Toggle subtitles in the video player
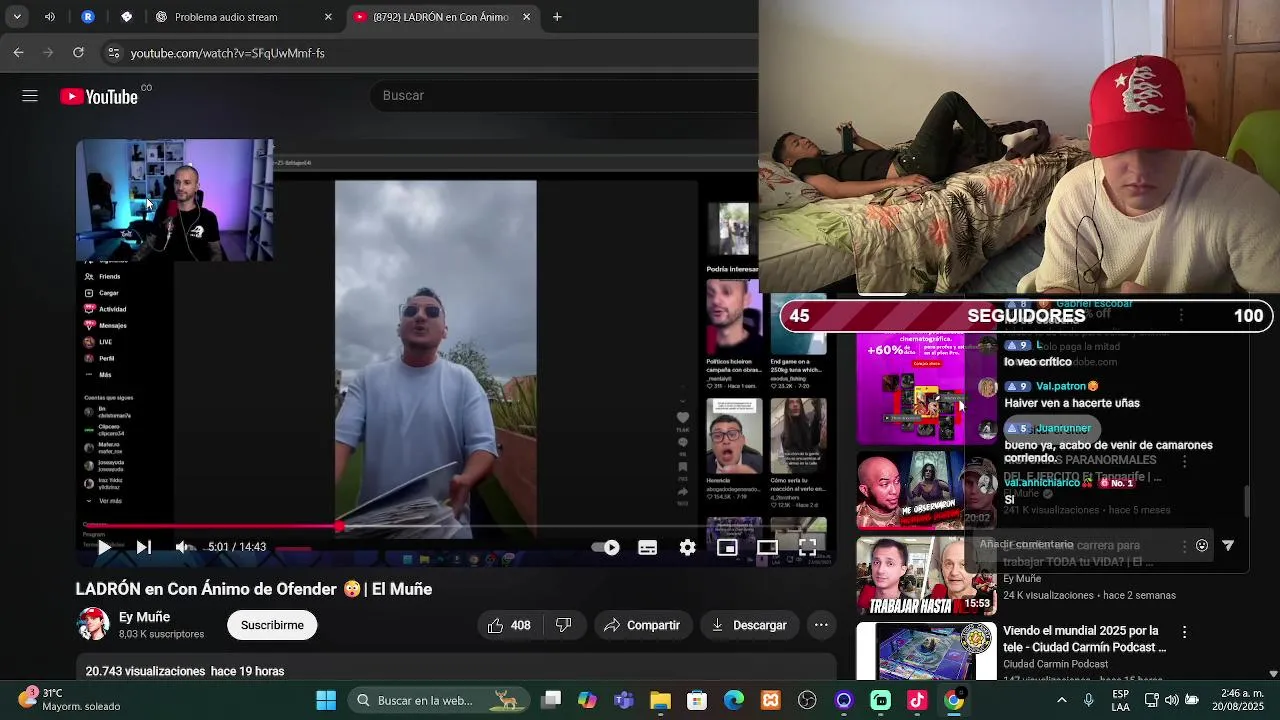 (x=647, y=547)
